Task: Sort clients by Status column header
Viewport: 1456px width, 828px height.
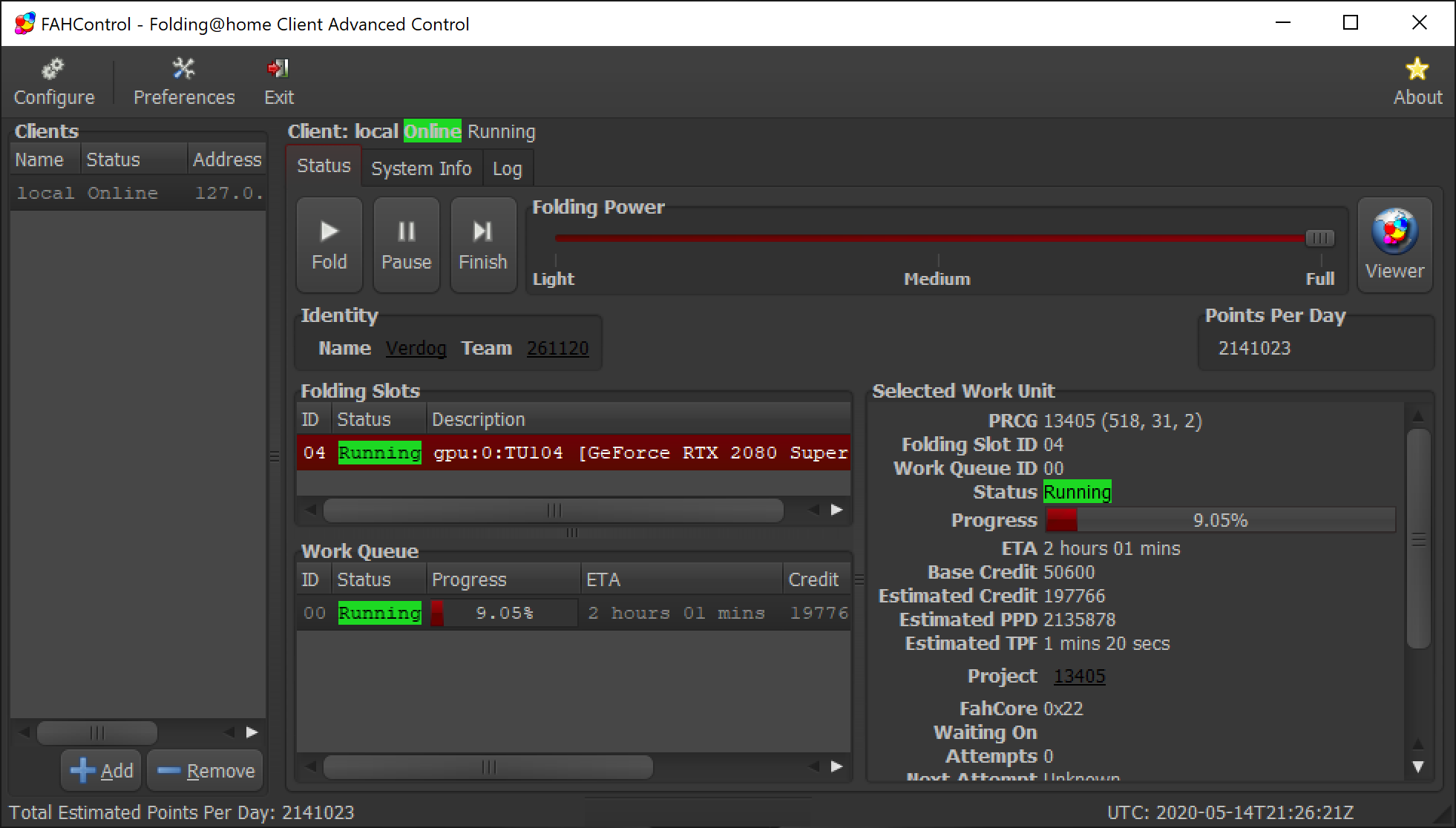Action: pos(134,160)
